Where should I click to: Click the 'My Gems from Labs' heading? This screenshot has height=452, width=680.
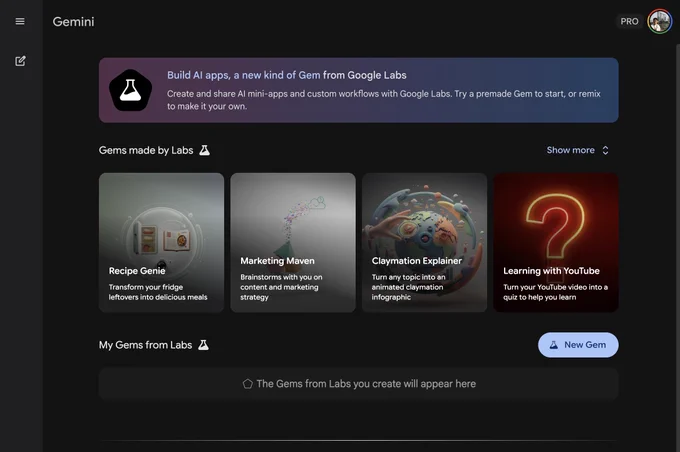145,345
